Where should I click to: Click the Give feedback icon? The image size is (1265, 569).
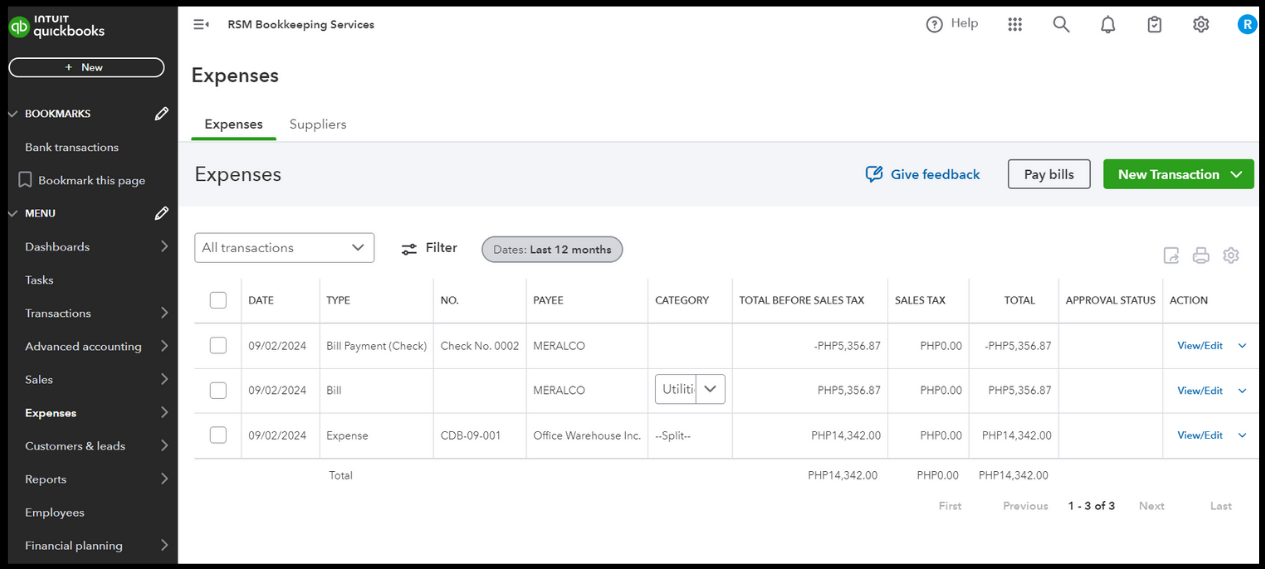[x=874, y=174]
